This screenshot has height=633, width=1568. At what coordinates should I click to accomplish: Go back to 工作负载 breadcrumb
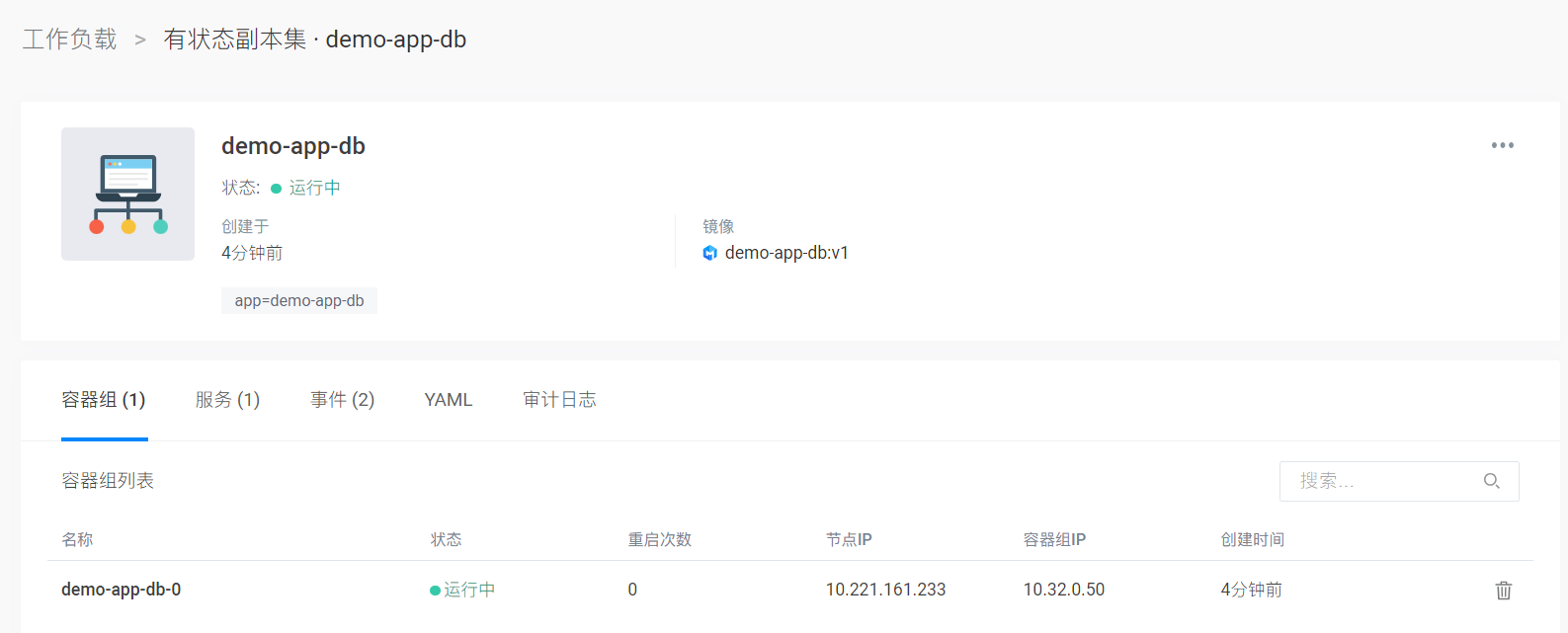click(x=70, y=40)
